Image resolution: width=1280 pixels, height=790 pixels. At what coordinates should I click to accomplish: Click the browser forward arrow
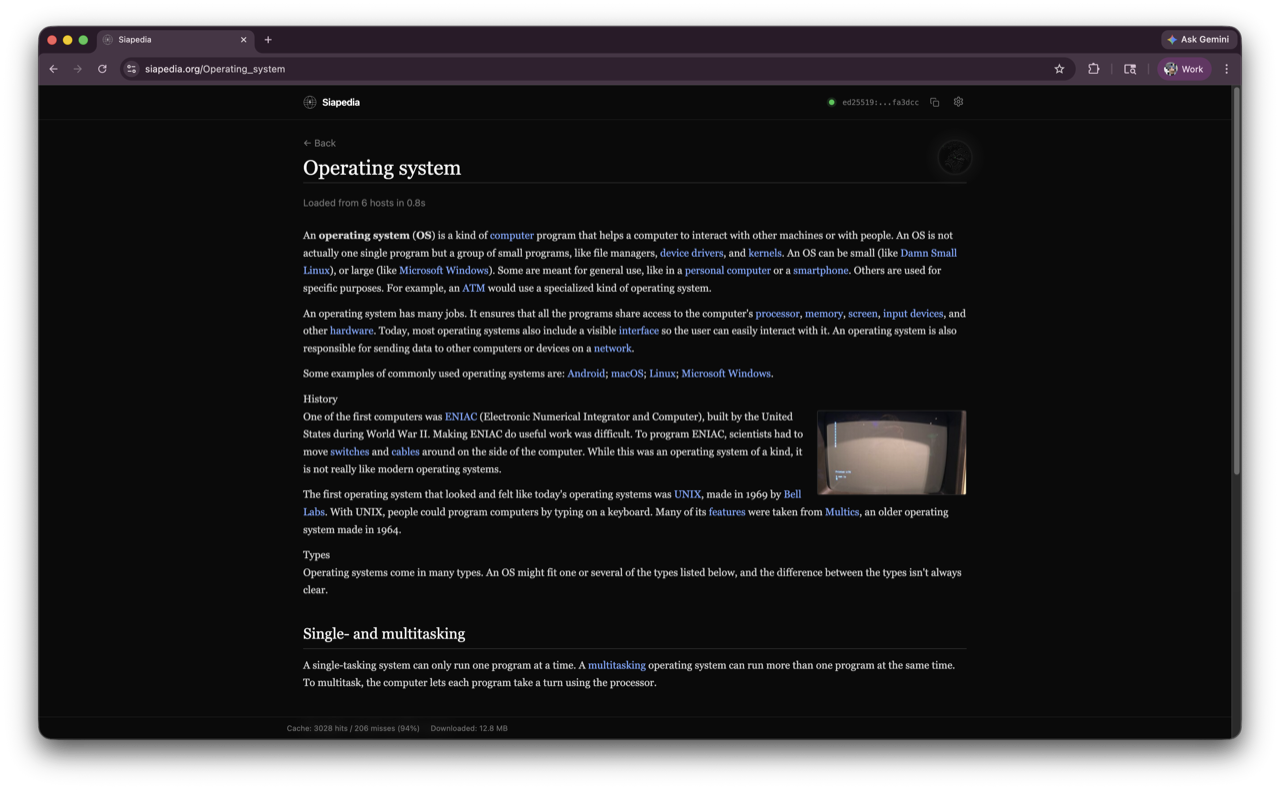click(77, 69)
